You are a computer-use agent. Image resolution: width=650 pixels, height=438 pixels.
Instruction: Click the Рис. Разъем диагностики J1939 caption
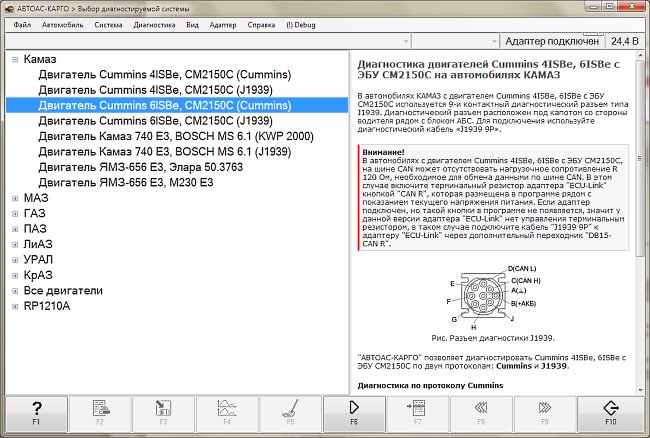[493, 338]
